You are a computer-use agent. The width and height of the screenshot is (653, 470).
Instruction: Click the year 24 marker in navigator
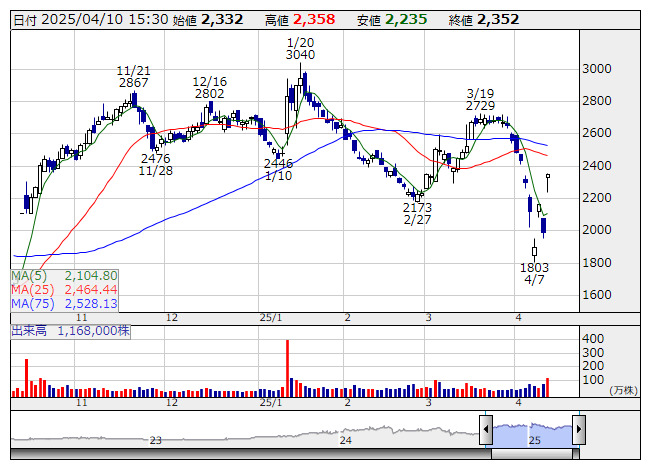[x=345, y=440]
